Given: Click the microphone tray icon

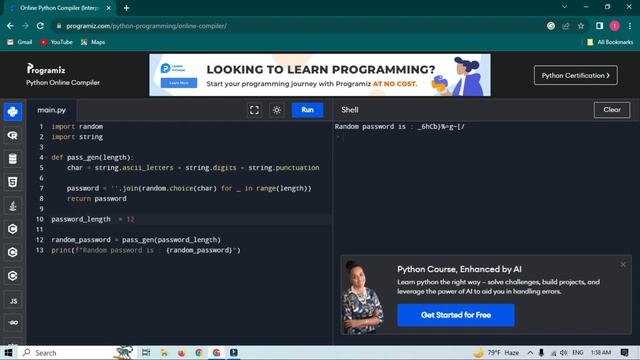Looking at the screenshot, I should click(x=541, y=352).
